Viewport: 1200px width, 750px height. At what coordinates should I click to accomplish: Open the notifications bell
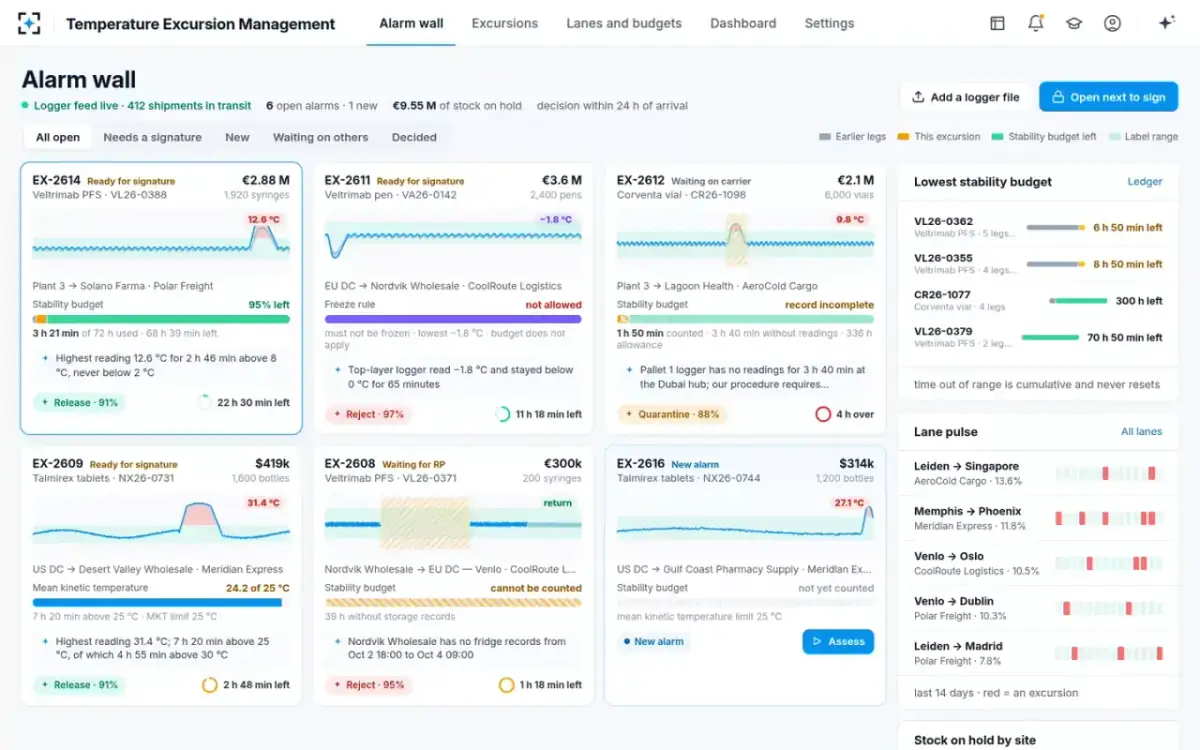[1036, 23]
